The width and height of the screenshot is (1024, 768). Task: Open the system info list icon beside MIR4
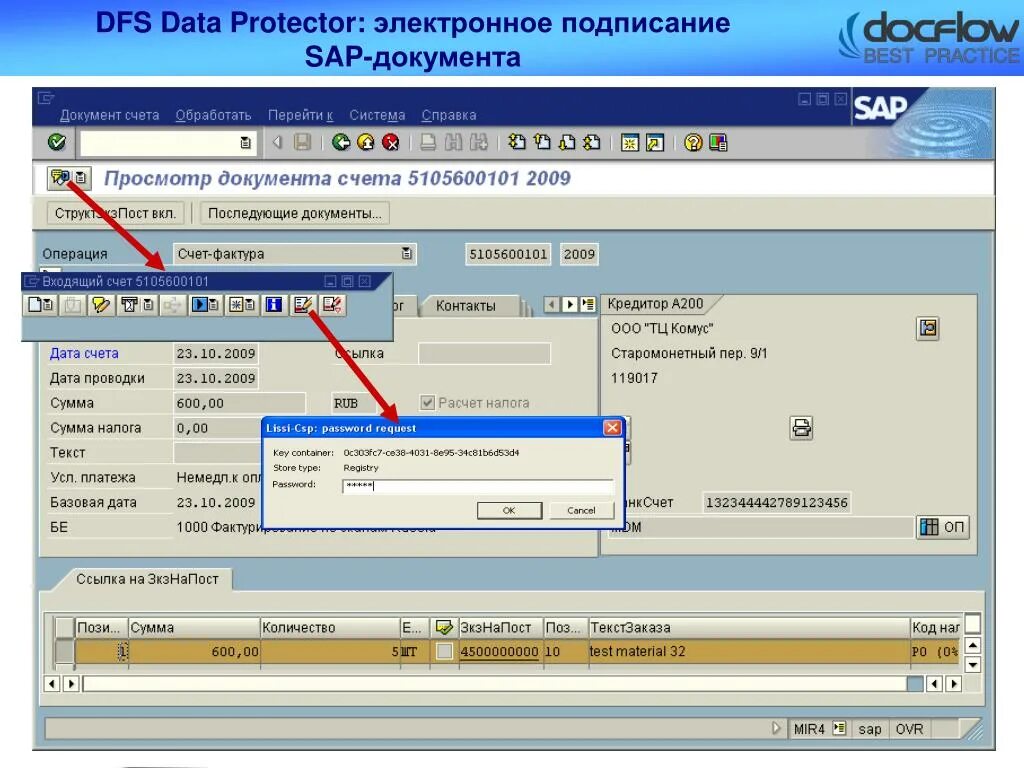tap(839, 728)
